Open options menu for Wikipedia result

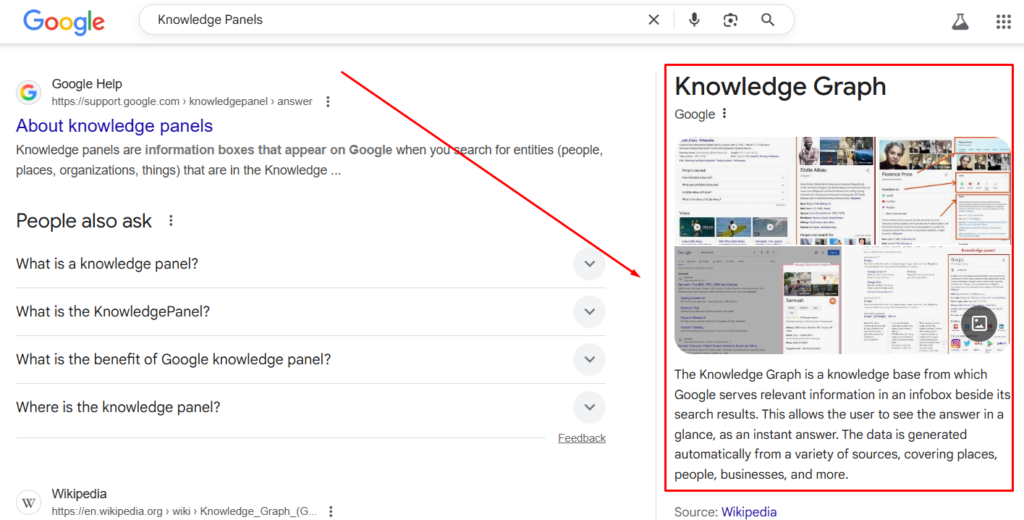pos(331,511)
